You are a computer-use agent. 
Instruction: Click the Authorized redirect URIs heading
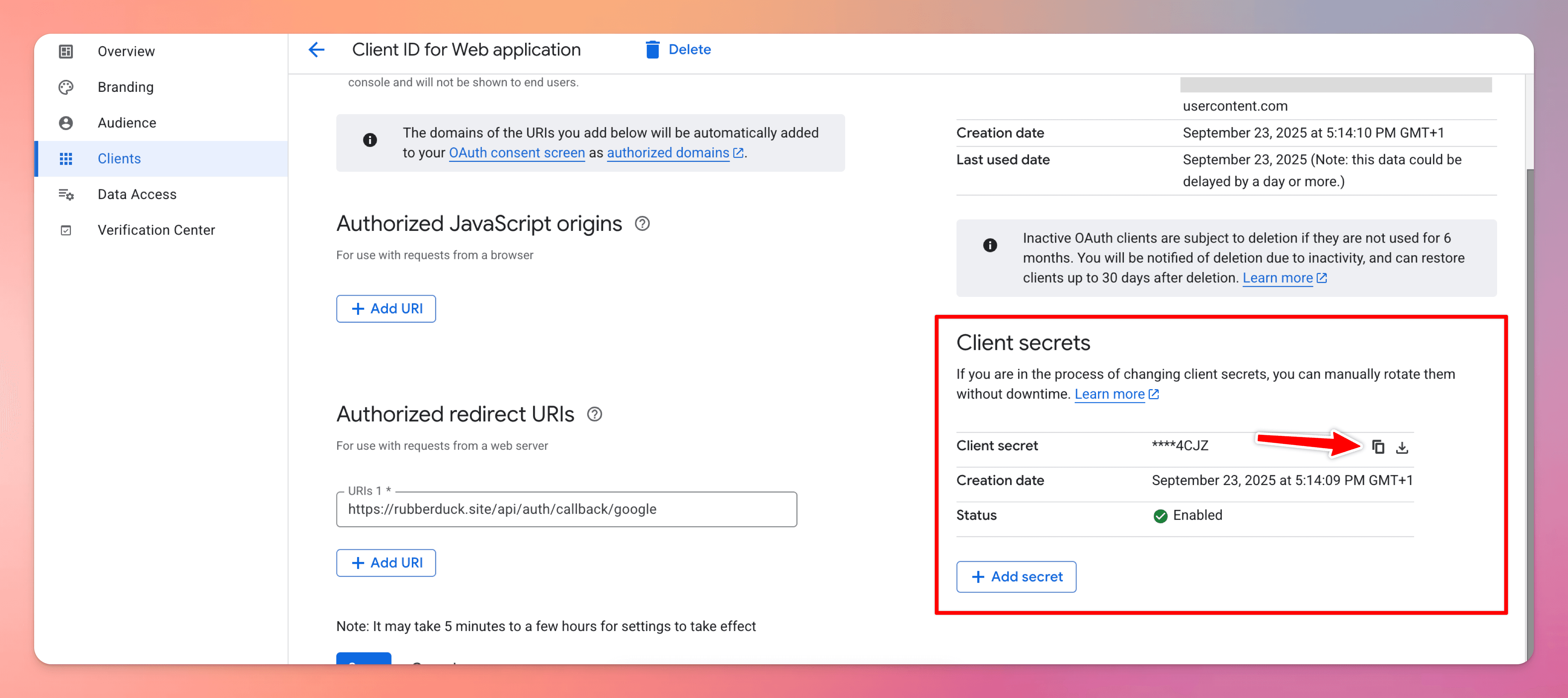[455, 415]
